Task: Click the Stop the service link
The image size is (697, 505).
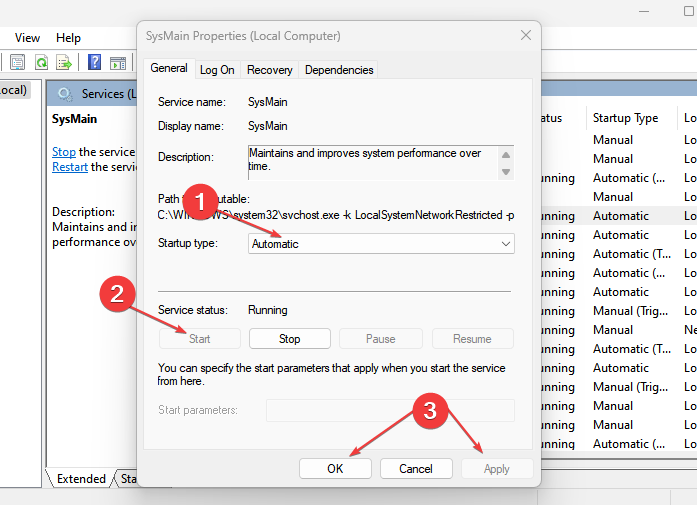Action: [x=64, y=152]
